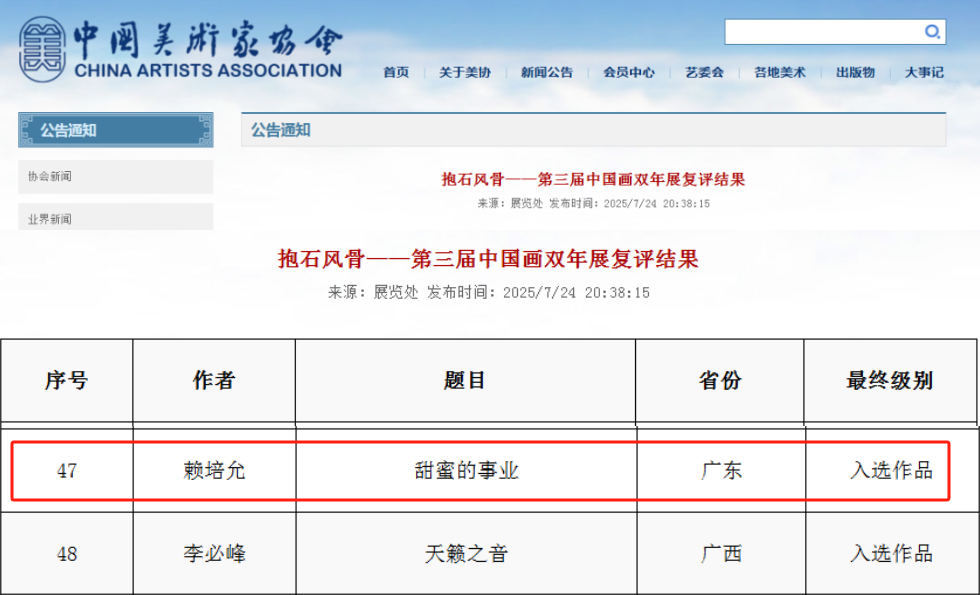Focus the search input field
This screenshot has width=980, height=595.
[x=822, y=32]
